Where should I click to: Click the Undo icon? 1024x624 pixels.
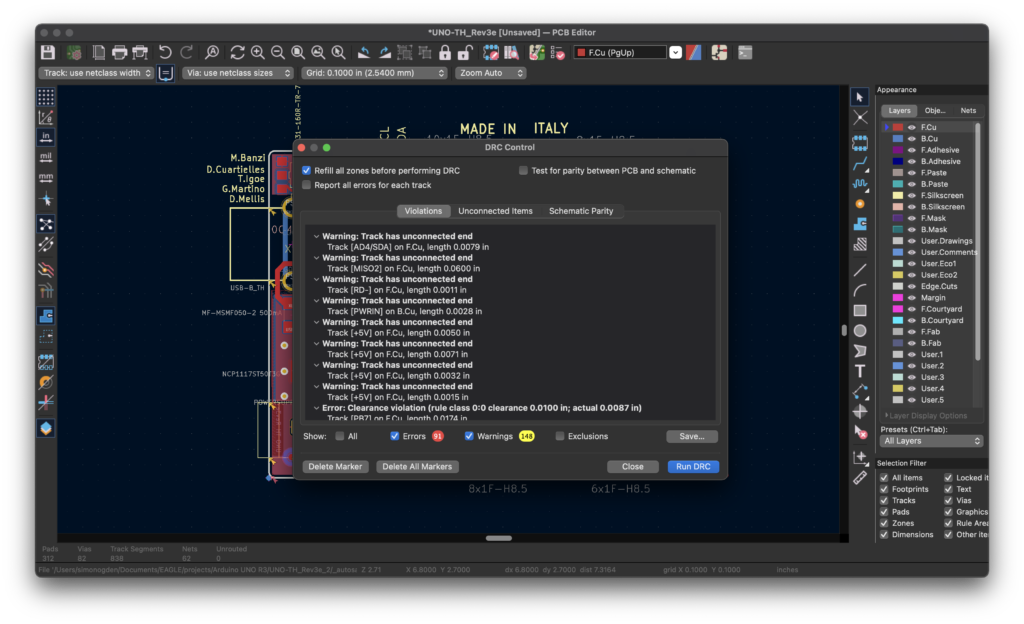click(165, 52)
